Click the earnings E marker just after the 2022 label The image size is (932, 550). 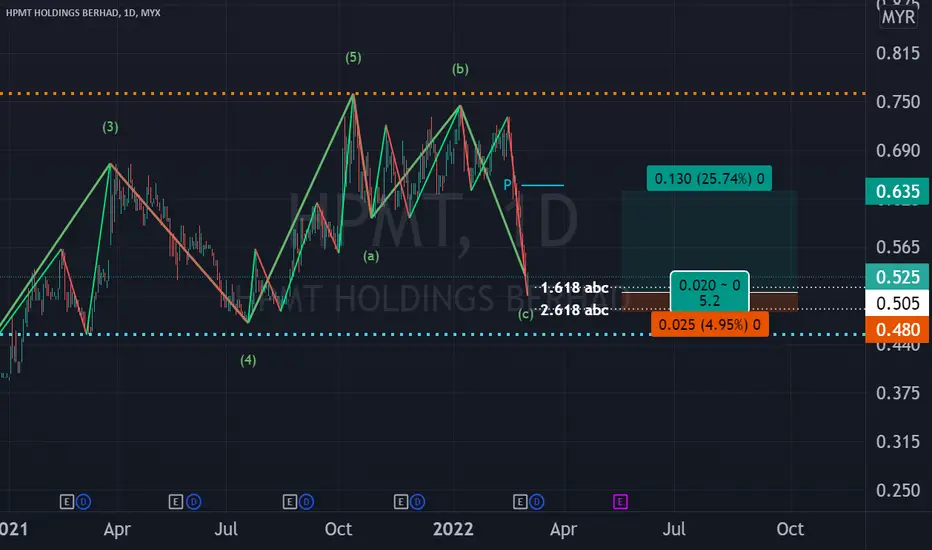click(x=520, y=502)
